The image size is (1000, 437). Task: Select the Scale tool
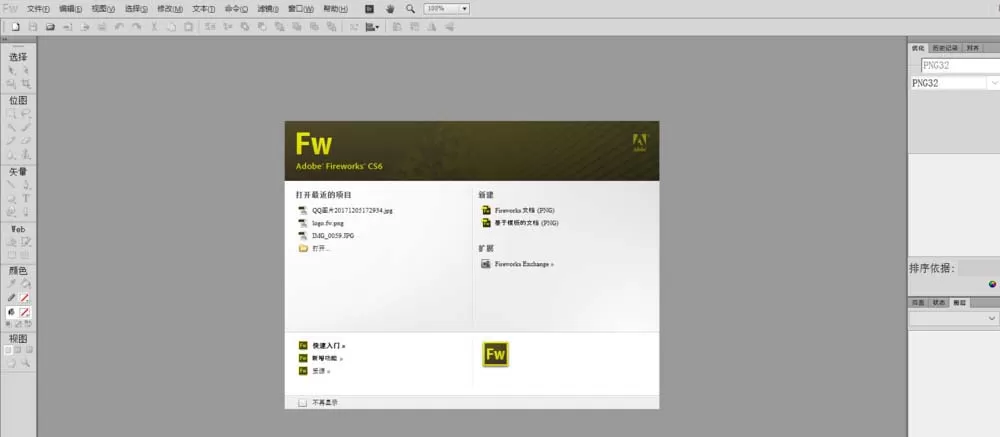(x=11, y=84)
